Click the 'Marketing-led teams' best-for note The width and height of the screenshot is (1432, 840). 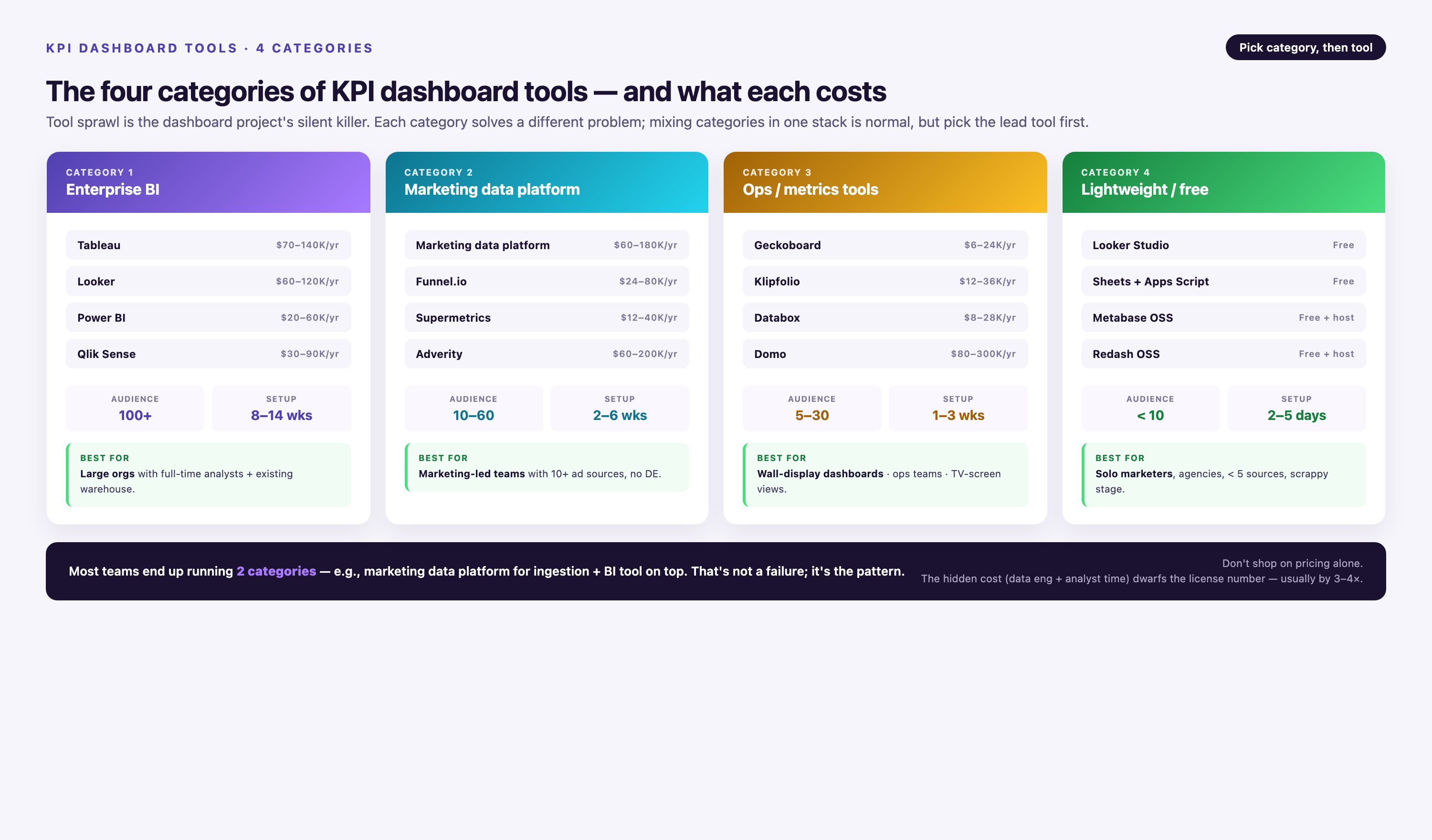pos(547,467)
